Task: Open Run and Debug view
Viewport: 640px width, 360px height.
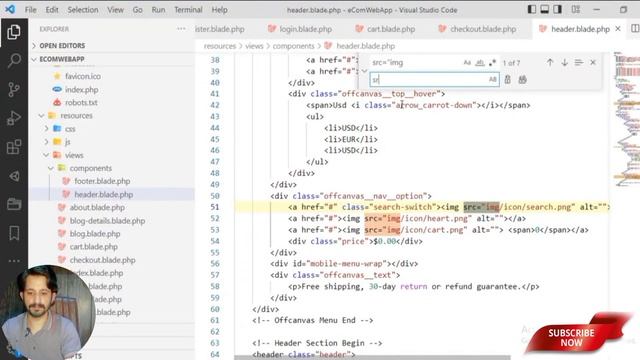Action: (x=14, y=118)
